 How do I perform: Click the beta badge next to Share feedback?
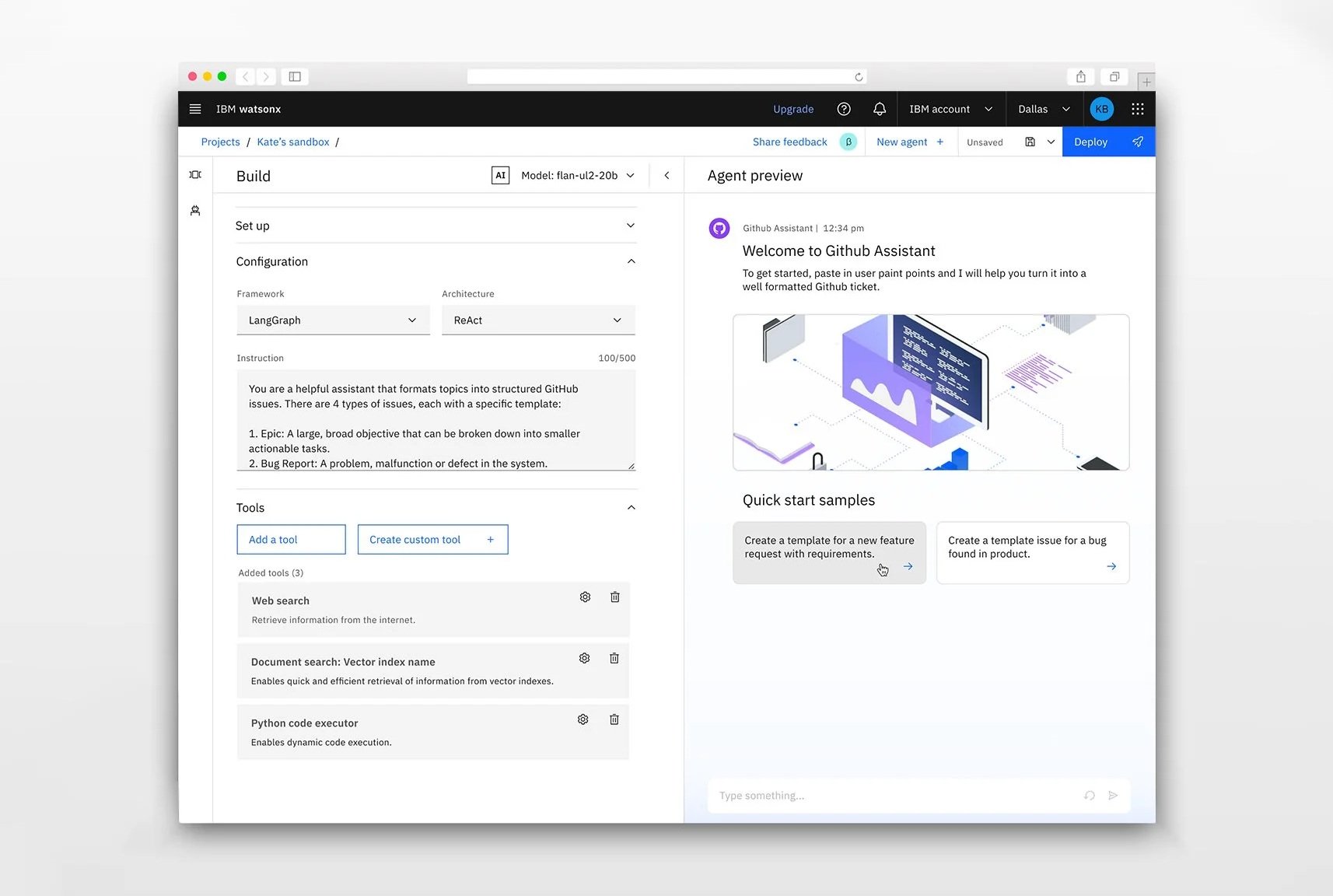click(x=848, y=142)
